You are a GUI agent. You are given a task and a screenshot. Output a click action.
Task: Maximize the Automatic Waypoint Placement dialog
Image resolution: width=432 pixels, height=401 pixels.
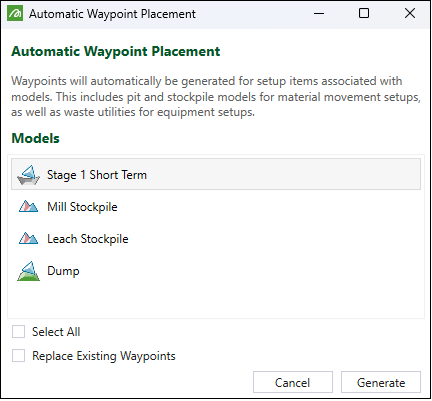(x=364, y=14)
